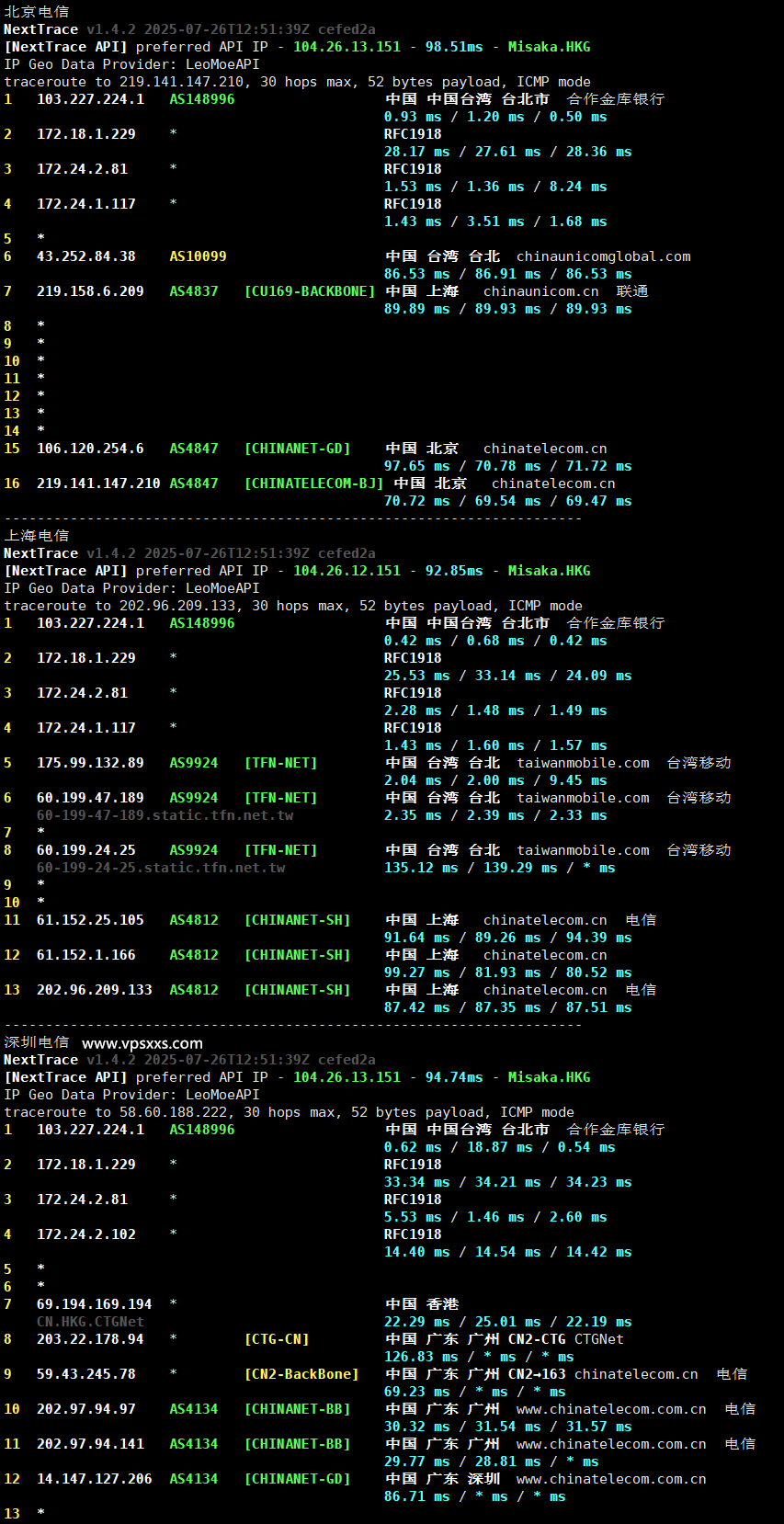Click hop IP 60.199.24.25
Viewport: 784px width, 1524px height.
click(x=86, y=850)
